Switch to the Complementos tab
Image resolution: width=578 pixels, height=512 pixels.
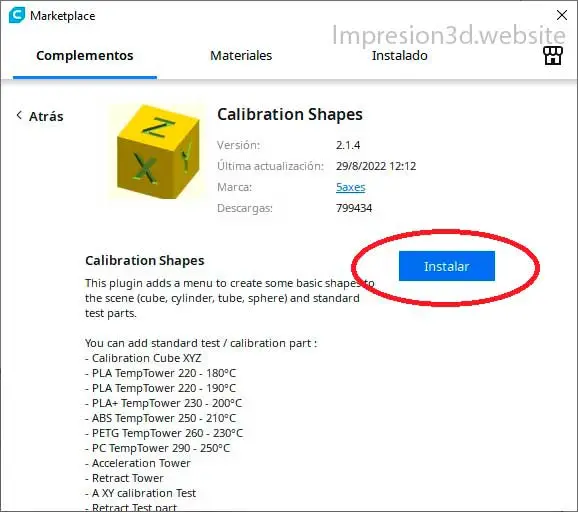click(x=85, y=55)
